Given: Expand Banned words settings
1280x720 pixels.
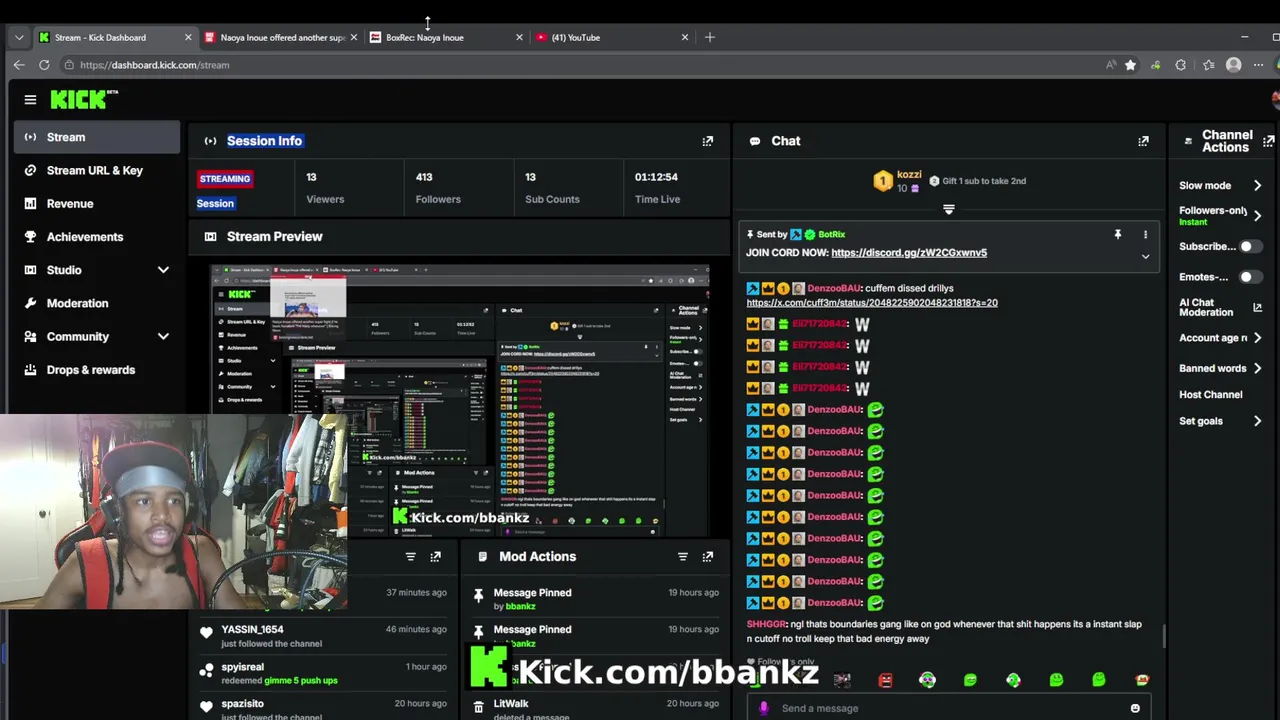Looking at the screenshot, I should (1257, 368).
